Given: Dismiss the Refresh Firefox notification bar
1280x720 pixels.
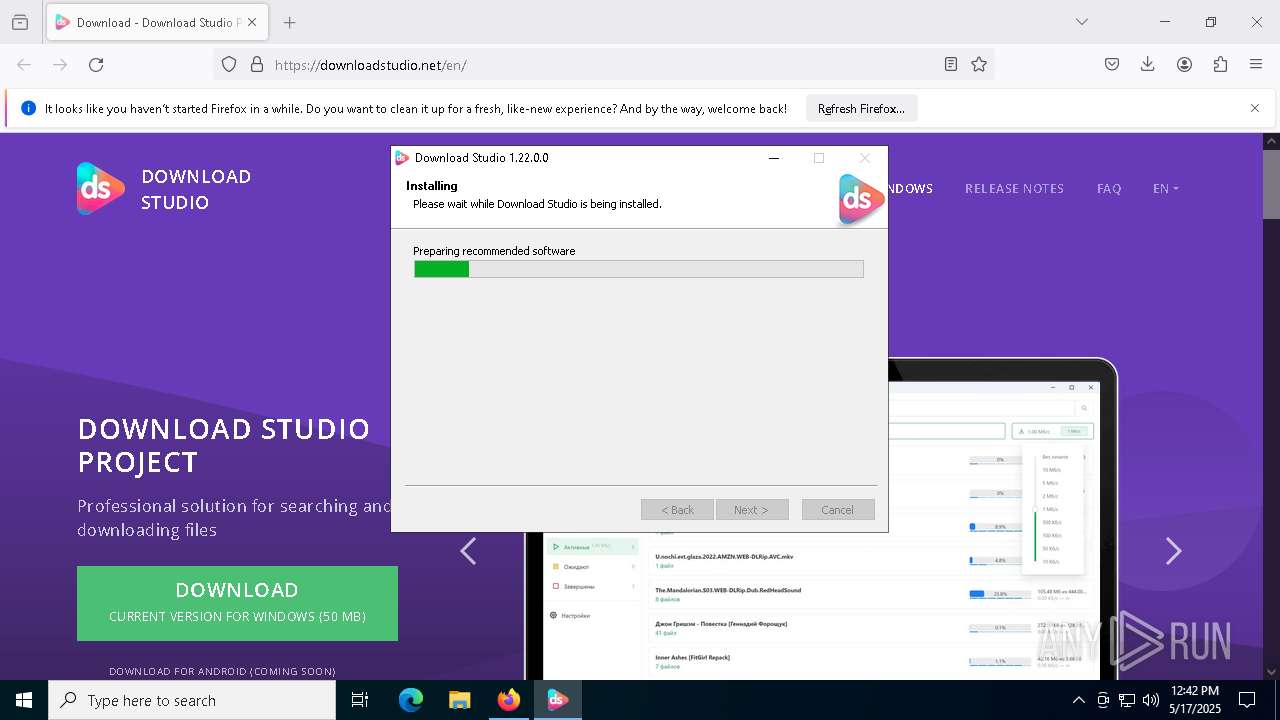Looking at the screenshot, I should click(x=1255, y=108).
